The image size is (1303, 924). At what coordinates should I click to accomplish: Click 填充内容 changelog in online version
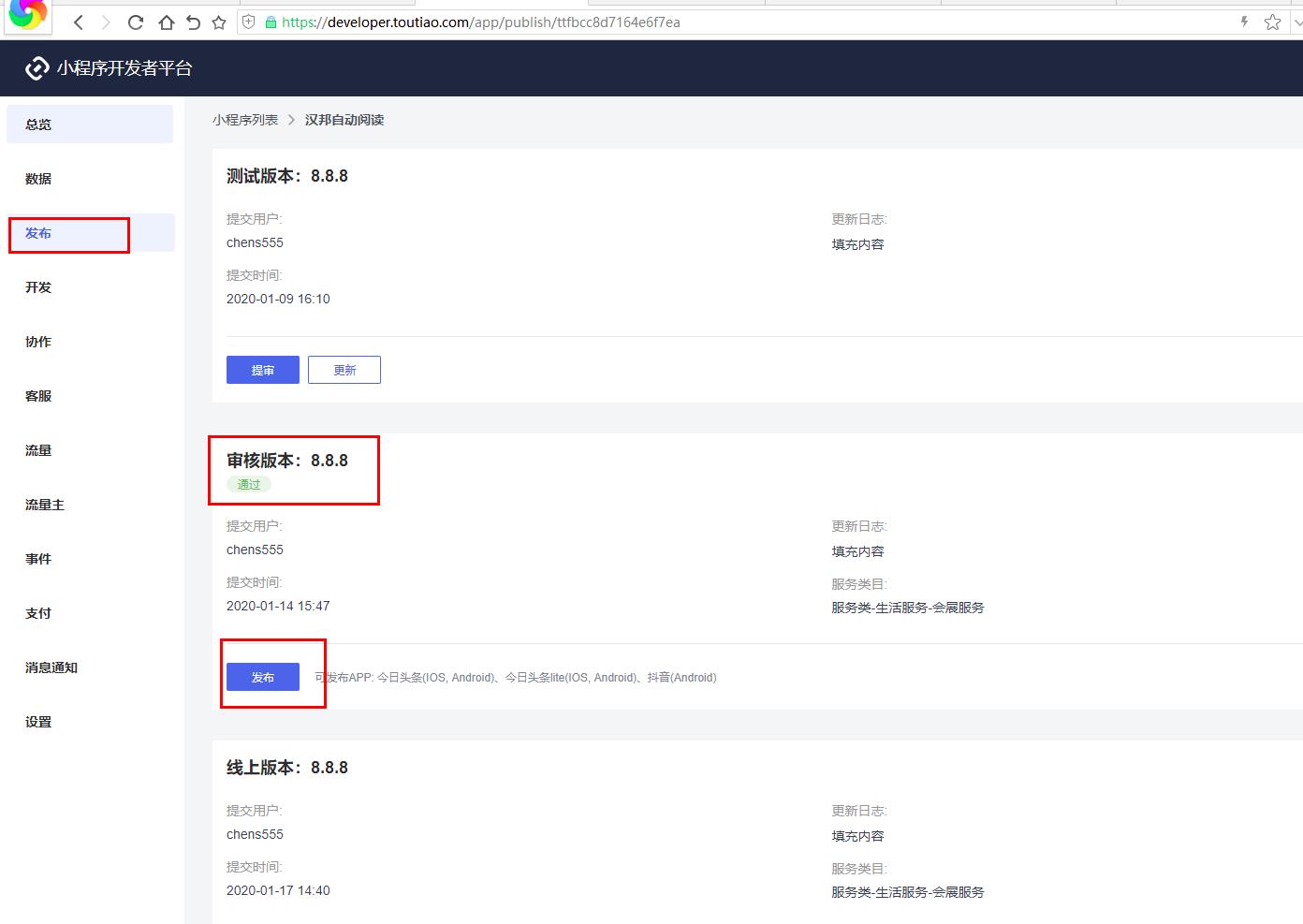click(857, 836)
